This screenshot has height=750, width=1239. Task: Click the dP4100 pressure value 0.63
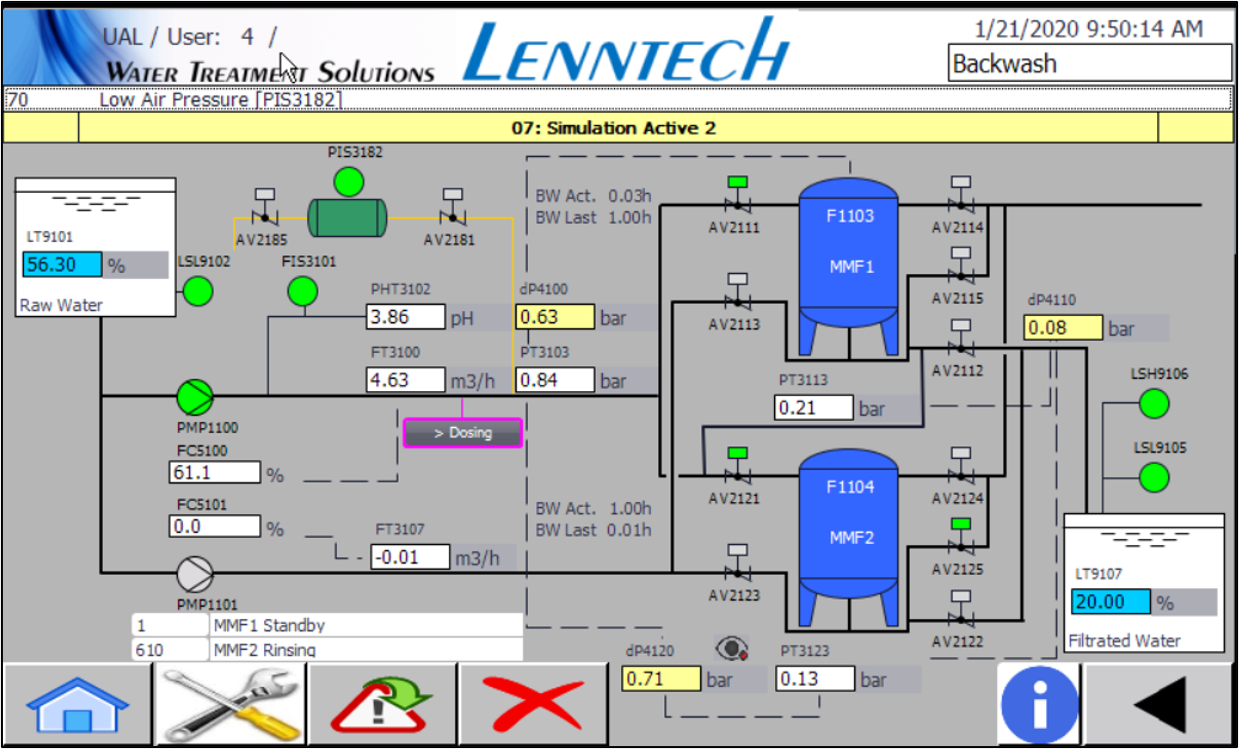pos(555,318)
